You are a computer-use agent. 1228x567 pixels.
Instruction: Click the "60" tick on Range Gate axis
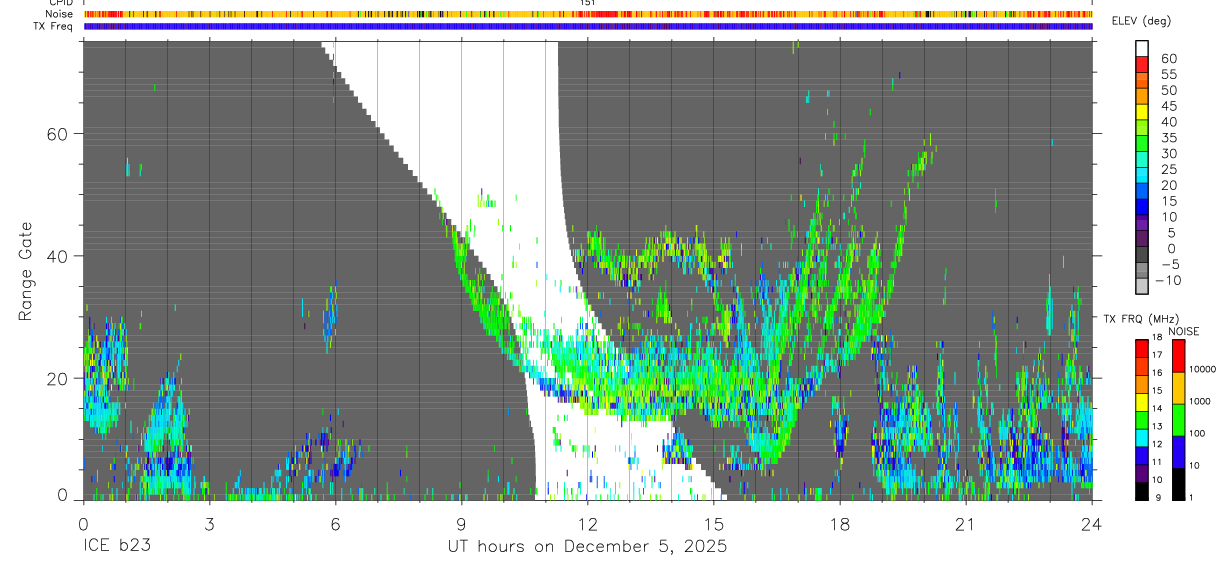[57, 134]
